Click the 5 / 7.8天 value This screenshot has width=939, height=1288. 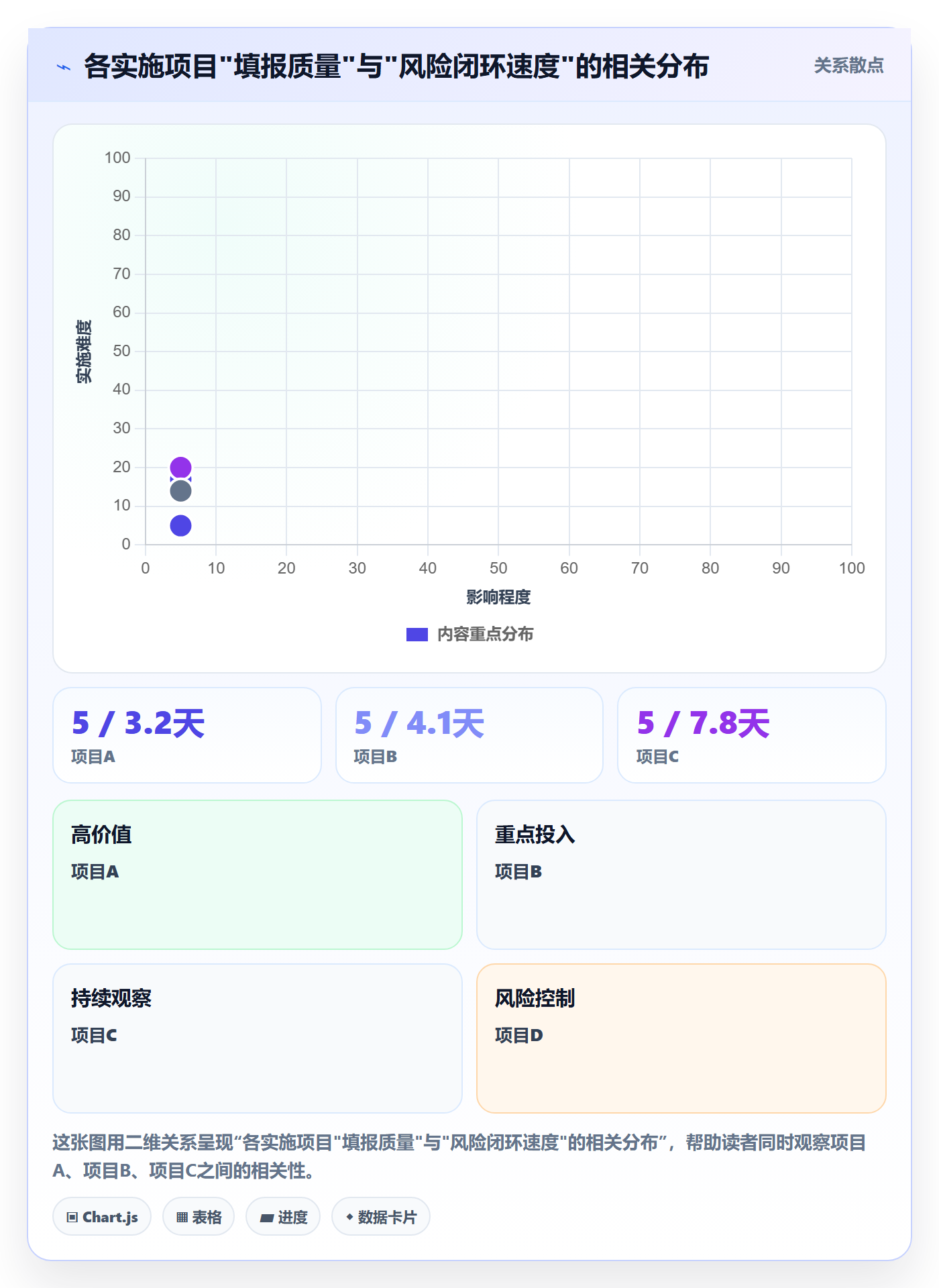[704, 723]
